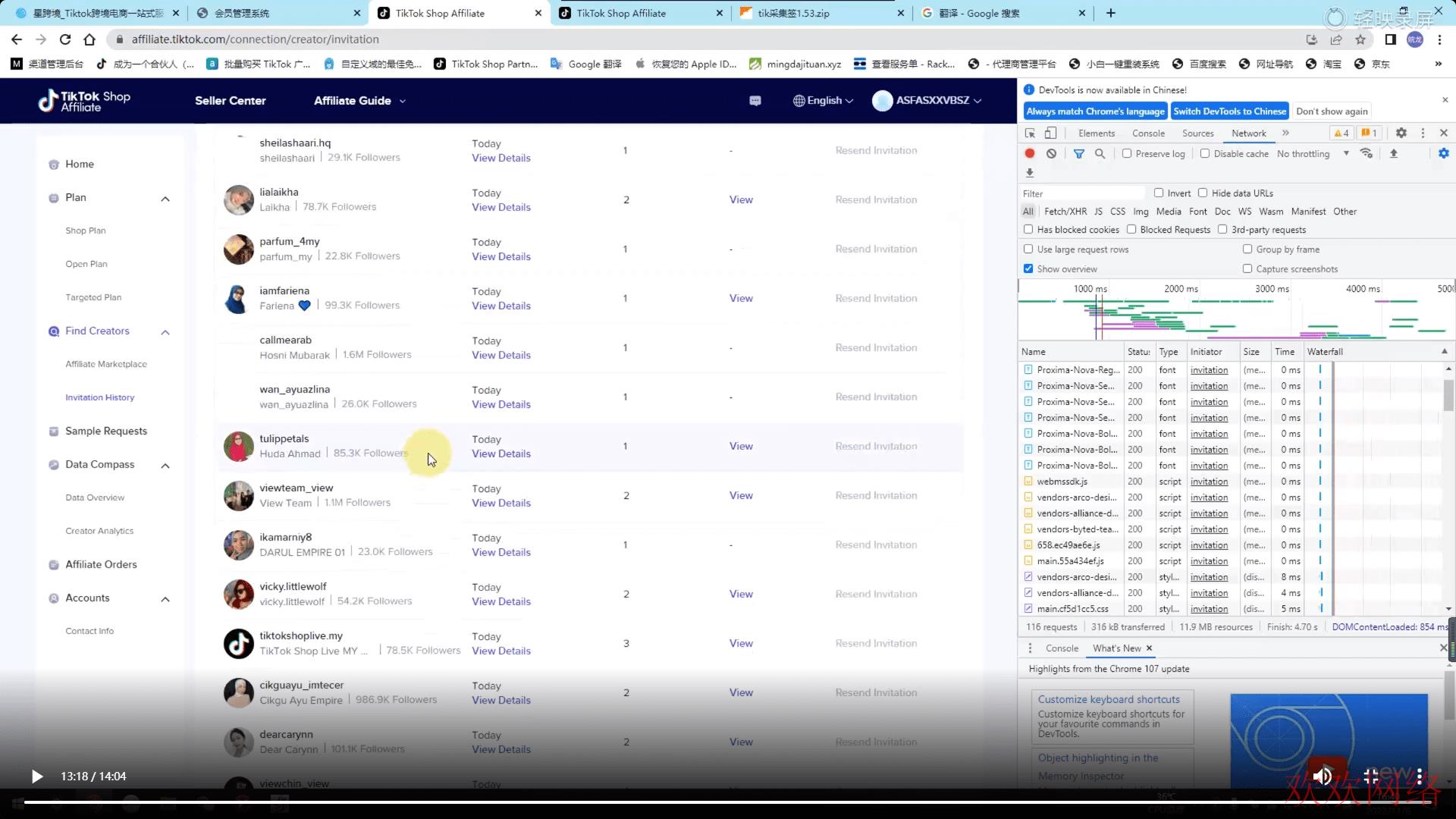Import HAR file with upload icon
Viewport: 1456px width, 819px height.
tap(1393, 153)
